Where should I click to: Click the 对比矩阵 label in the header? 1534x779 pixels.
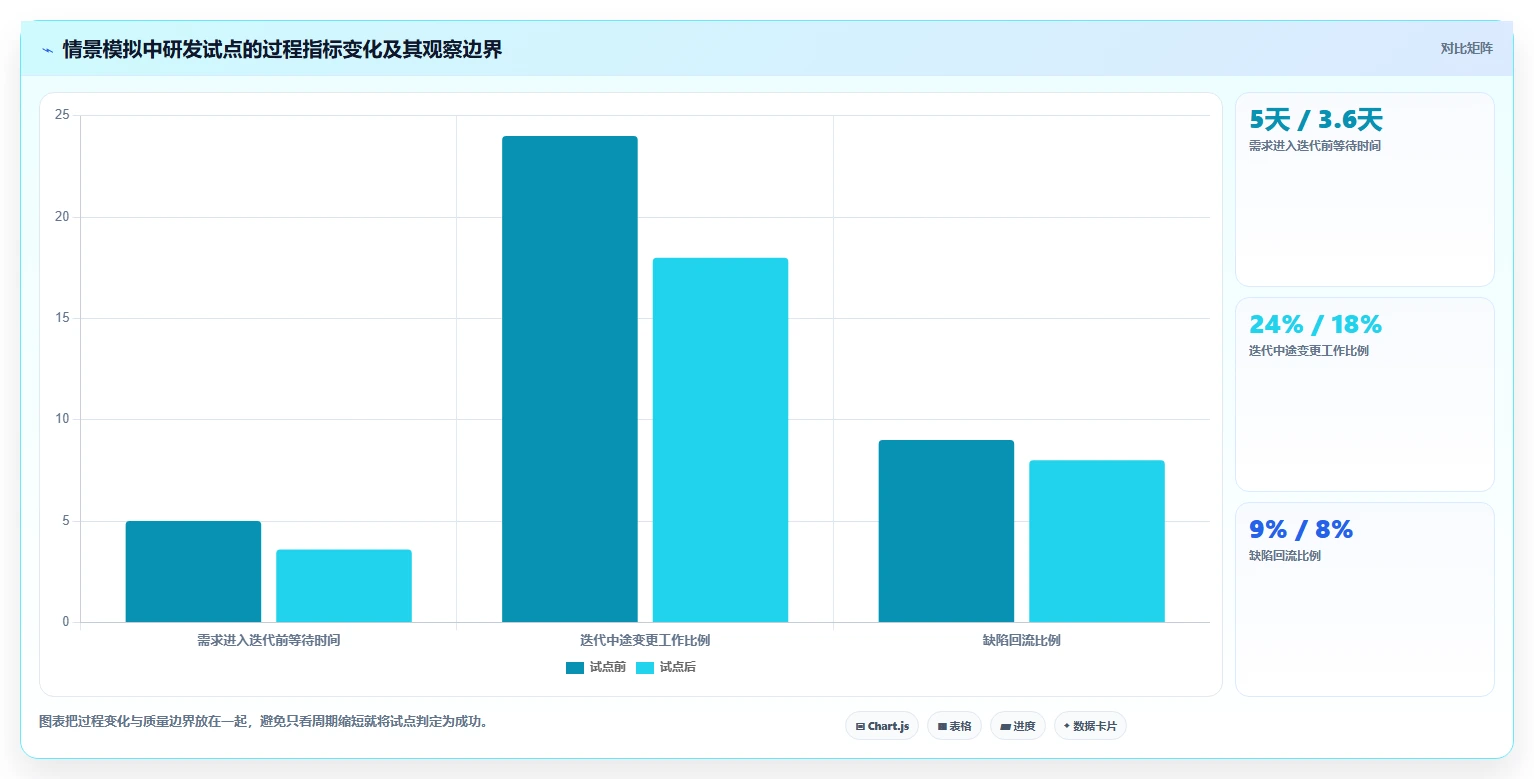(1466, 49)
